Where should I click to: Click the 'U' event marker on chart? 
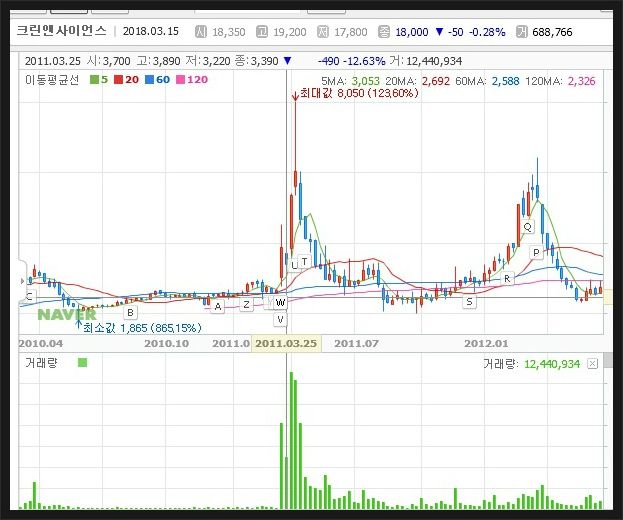pos(294,265)
